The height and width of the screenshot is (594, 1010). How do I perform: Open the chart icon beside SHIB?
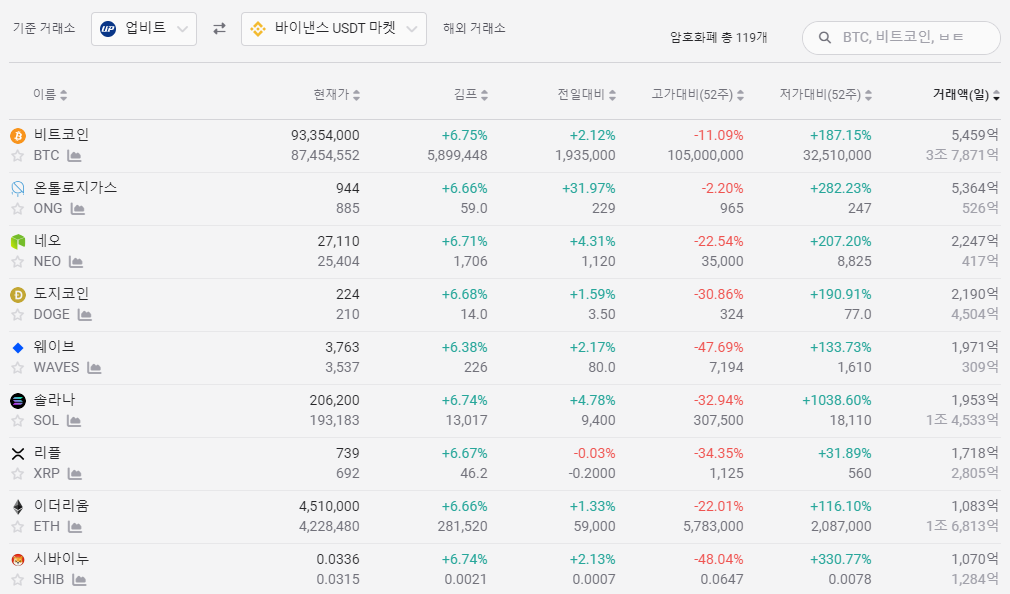79,580
